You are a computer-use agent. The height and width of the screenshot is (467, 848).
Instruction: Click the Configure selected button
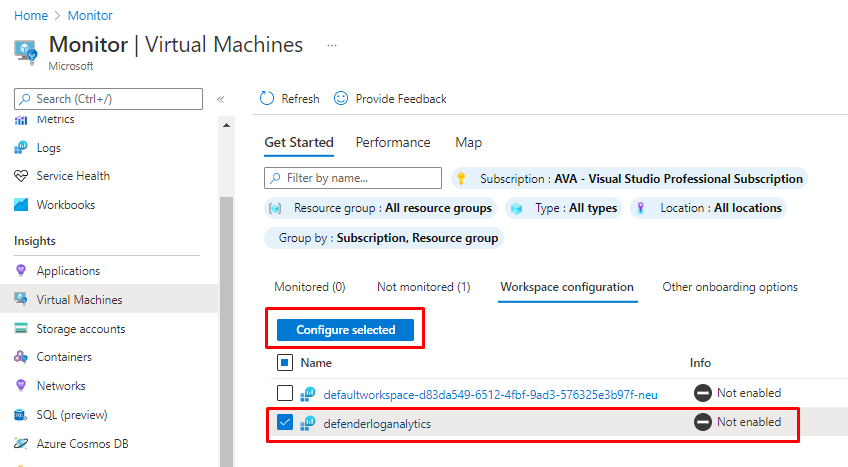[x=345, y=330]
